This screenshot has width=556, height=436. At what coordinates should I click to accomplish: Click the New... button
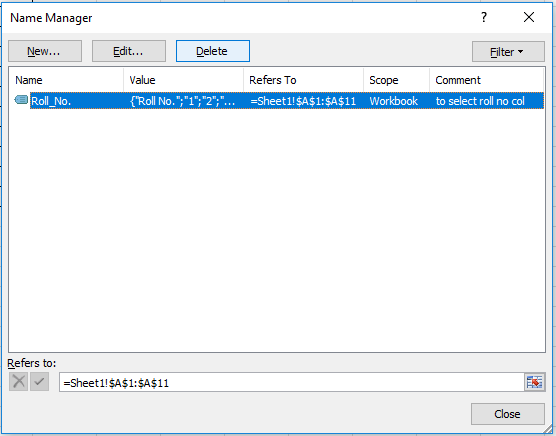[x=45, y=51]
